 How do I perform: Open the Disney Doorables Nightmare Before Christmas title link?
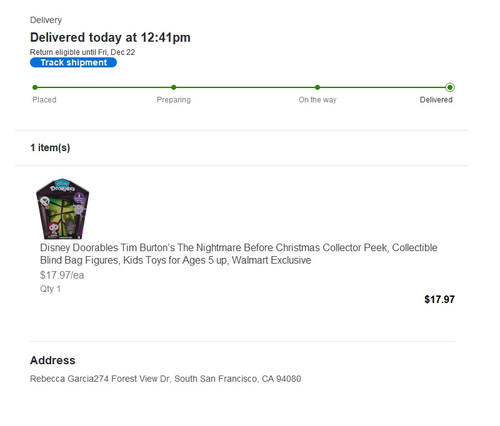(239, 254)
